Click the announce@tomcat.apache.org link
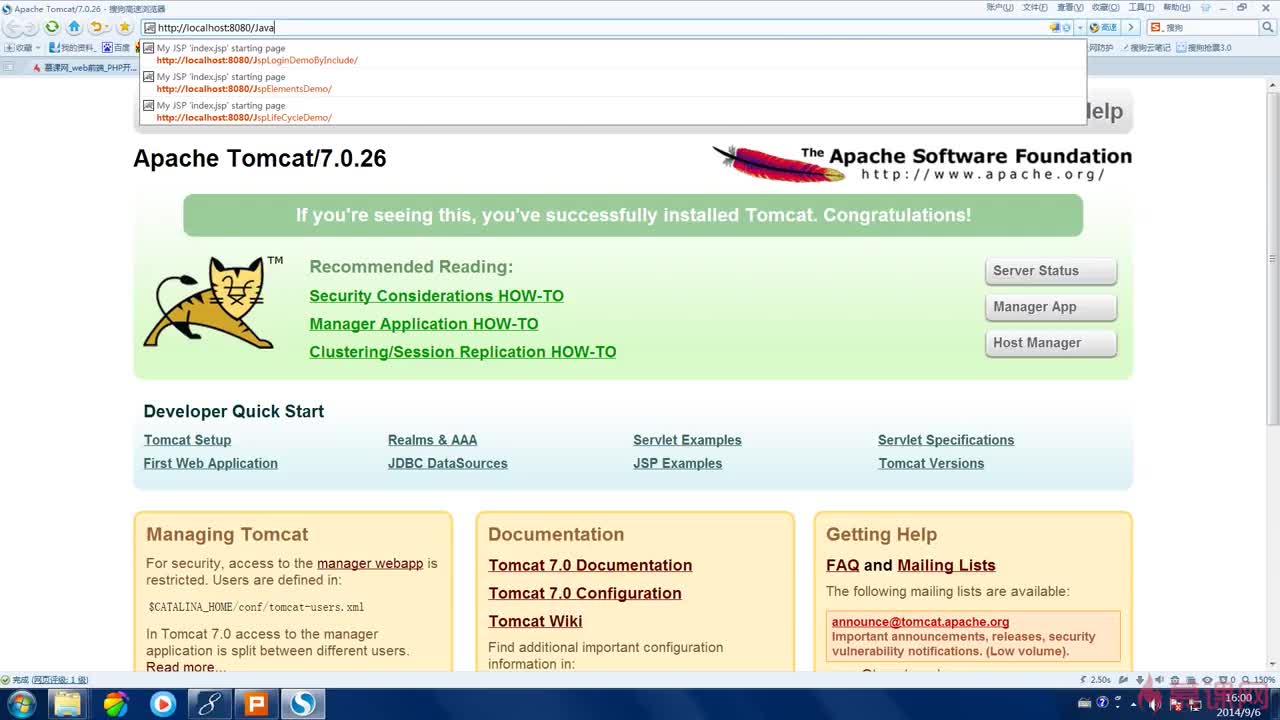The width and height of the screenshot is (1280, 720). pos(920,621)
